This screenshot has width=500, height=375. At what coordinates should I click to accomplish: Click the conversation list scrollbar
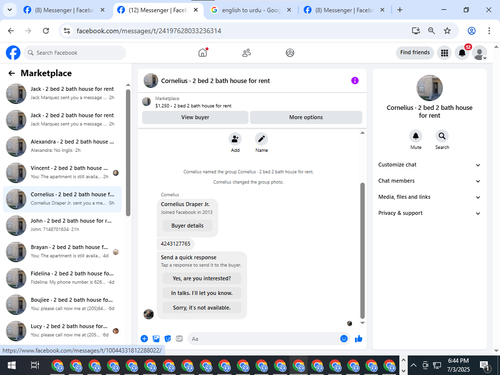click(x=128, y=152)
